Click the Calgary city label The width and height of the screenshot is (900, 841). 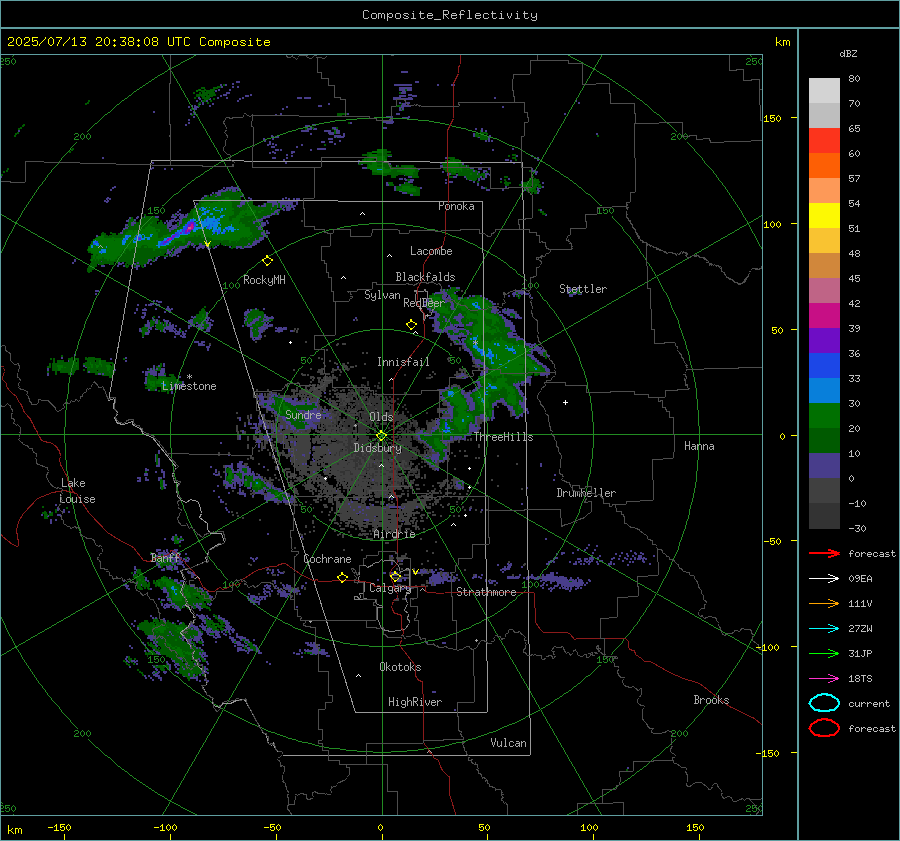click(390, 588)
